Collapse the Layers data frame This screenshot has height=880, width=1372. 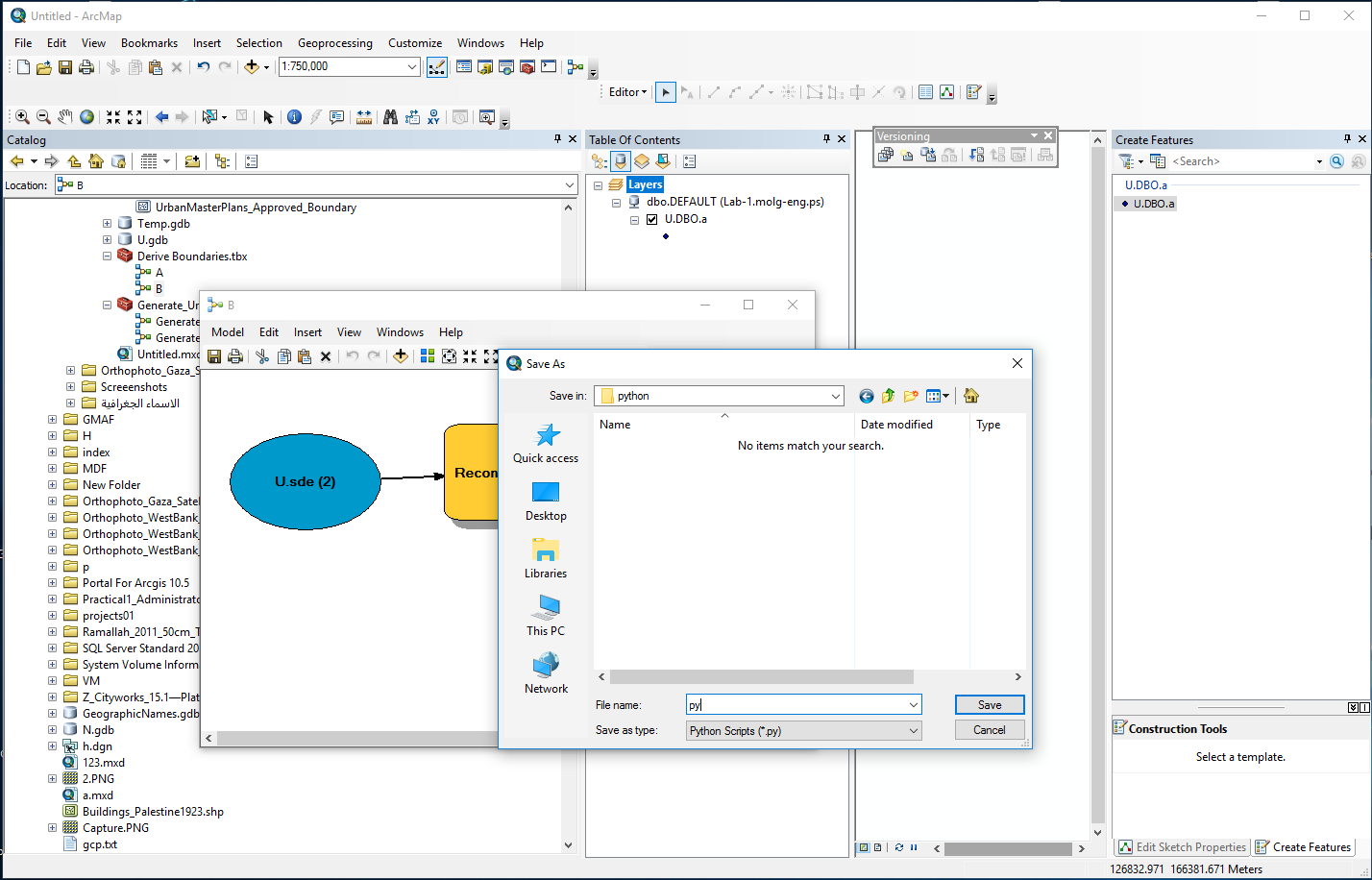598,184
